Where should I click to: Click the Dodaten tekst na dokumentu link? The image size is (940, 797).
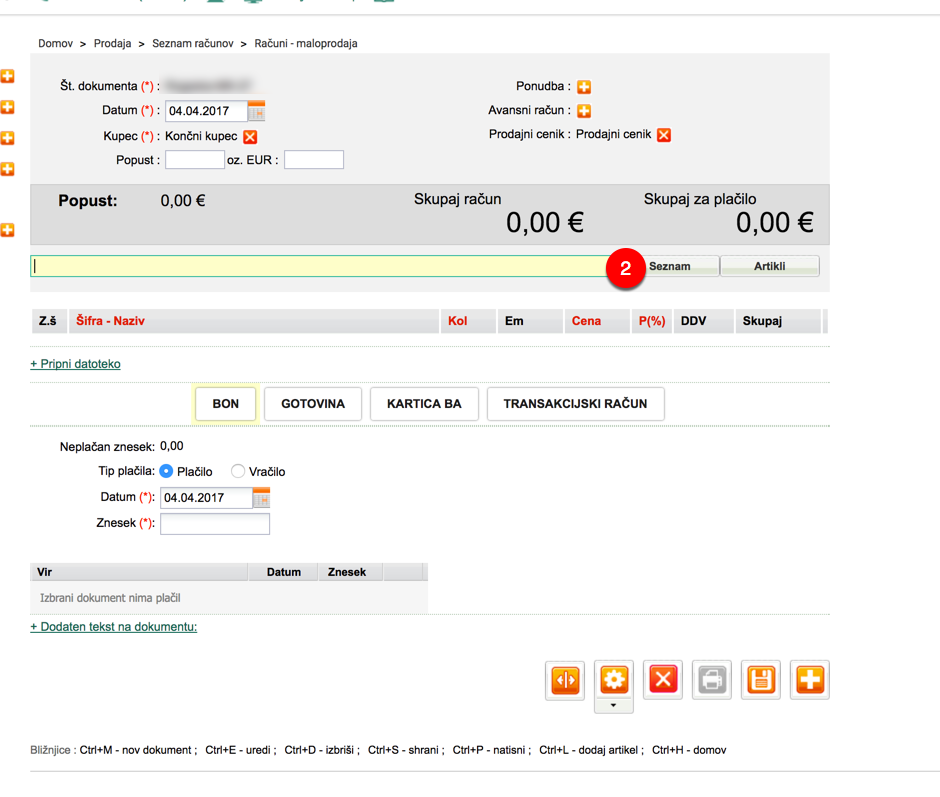(114, 627)
